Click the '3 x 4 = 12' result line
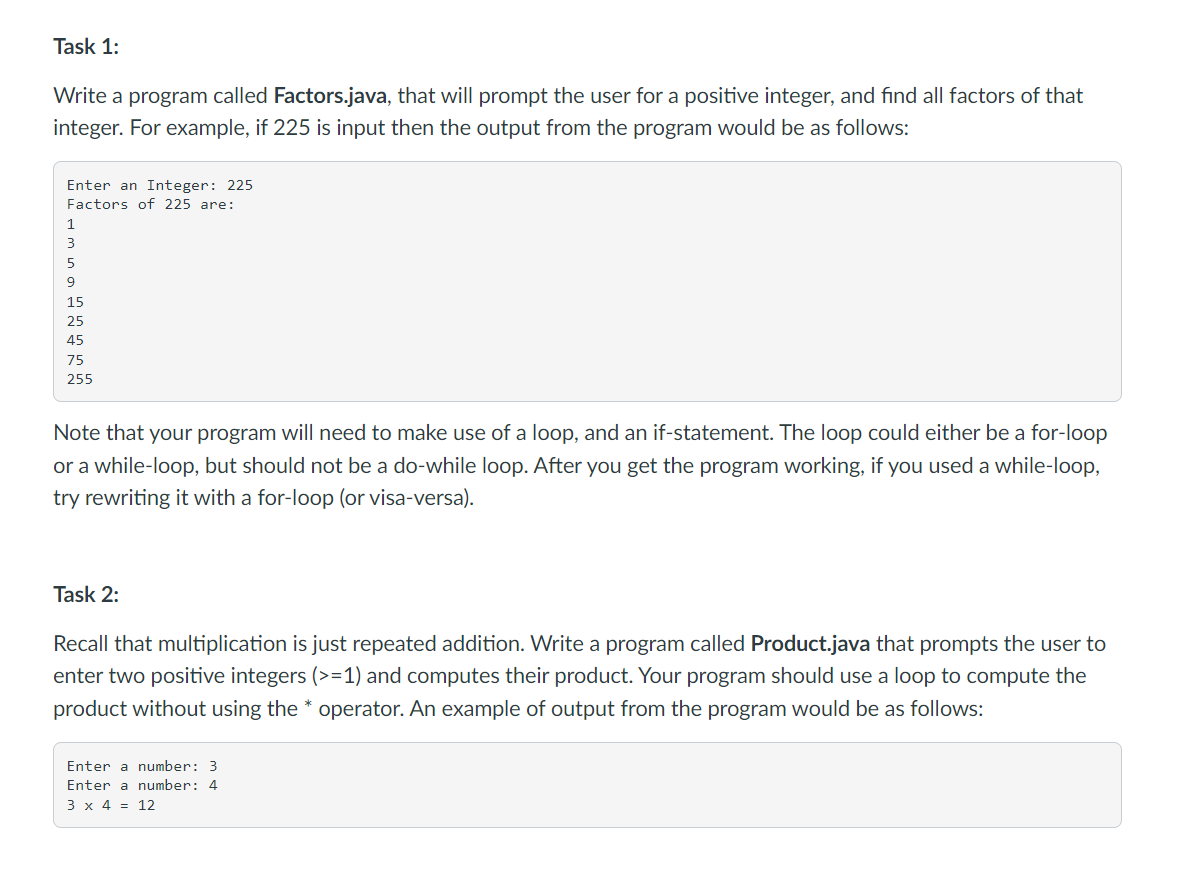Image resolution: width=1177 pixels, height=882 pixels. pyautogui.click(x=110, y=805)
